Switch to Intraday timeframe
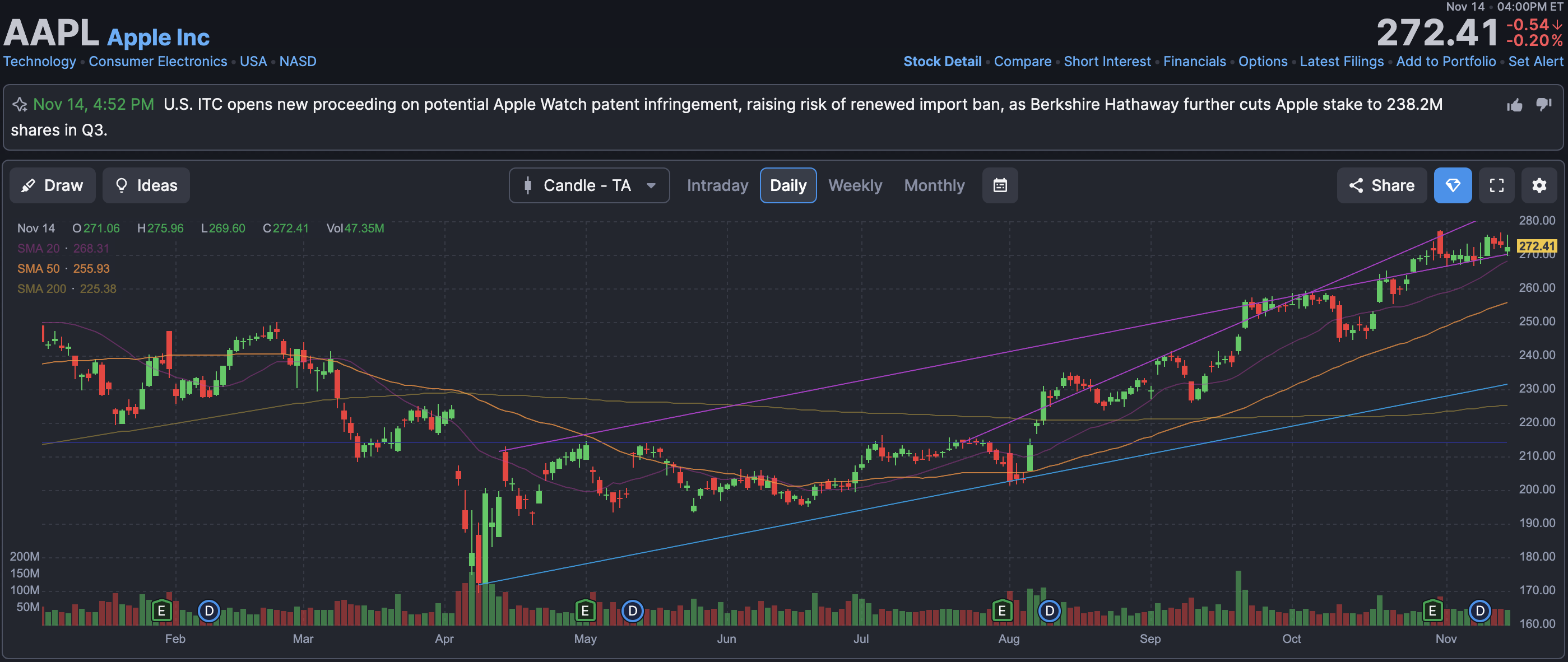The width and height of the screenshot is (1568, 662). (717, 185)
